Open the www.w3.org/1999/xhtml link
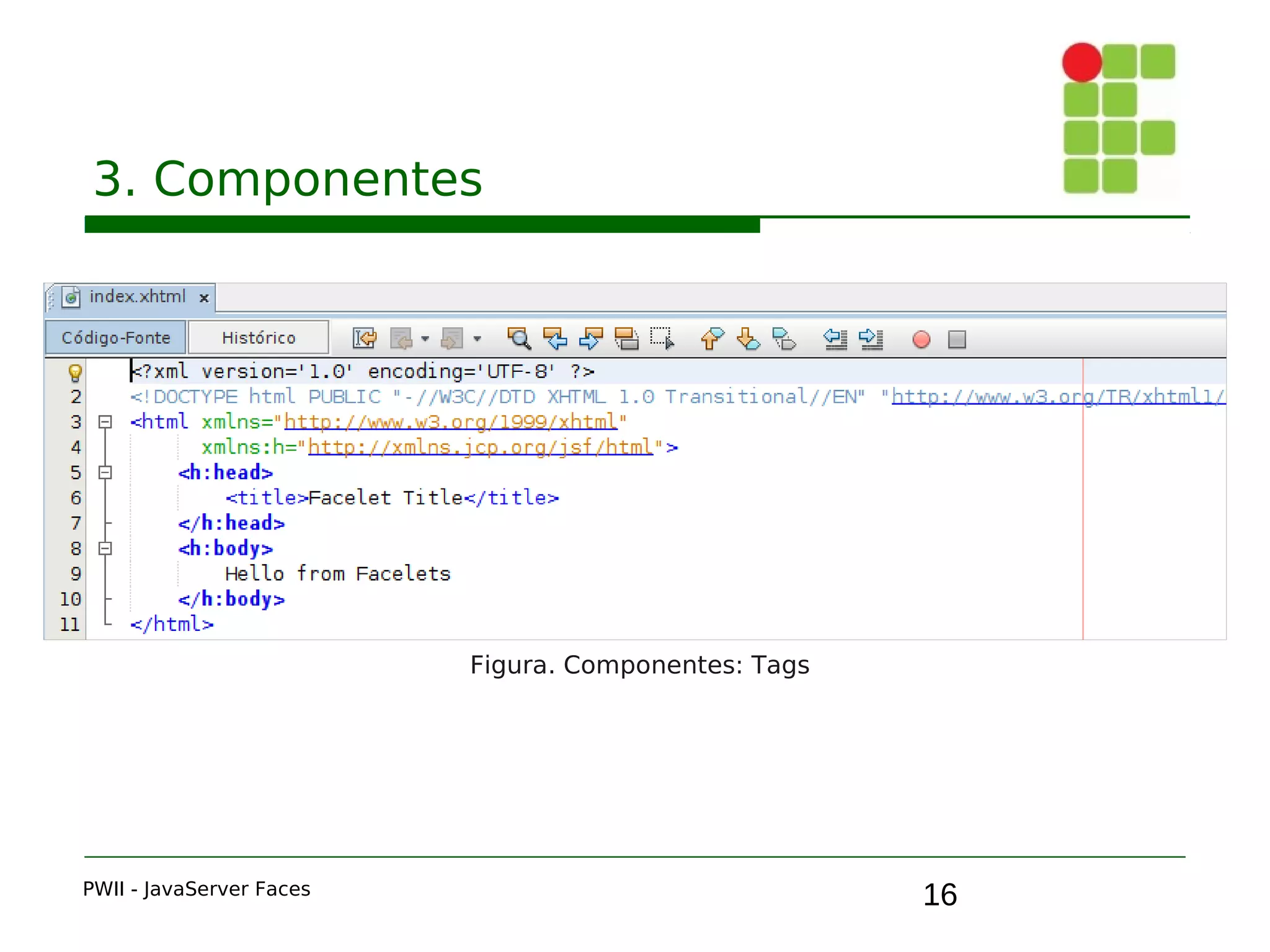 pyautogui.click(x=451, y=422)
